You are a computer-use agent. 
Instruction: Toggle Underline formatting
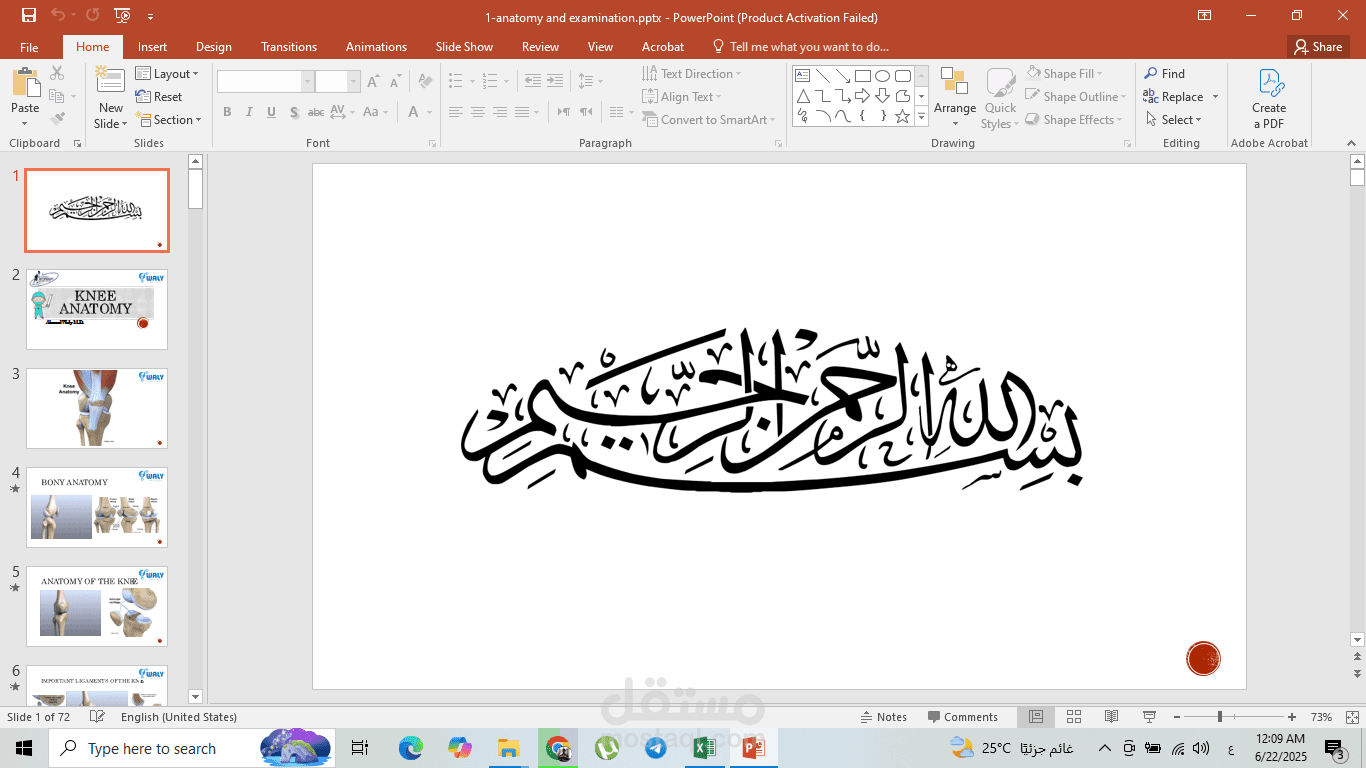[271, 112]
